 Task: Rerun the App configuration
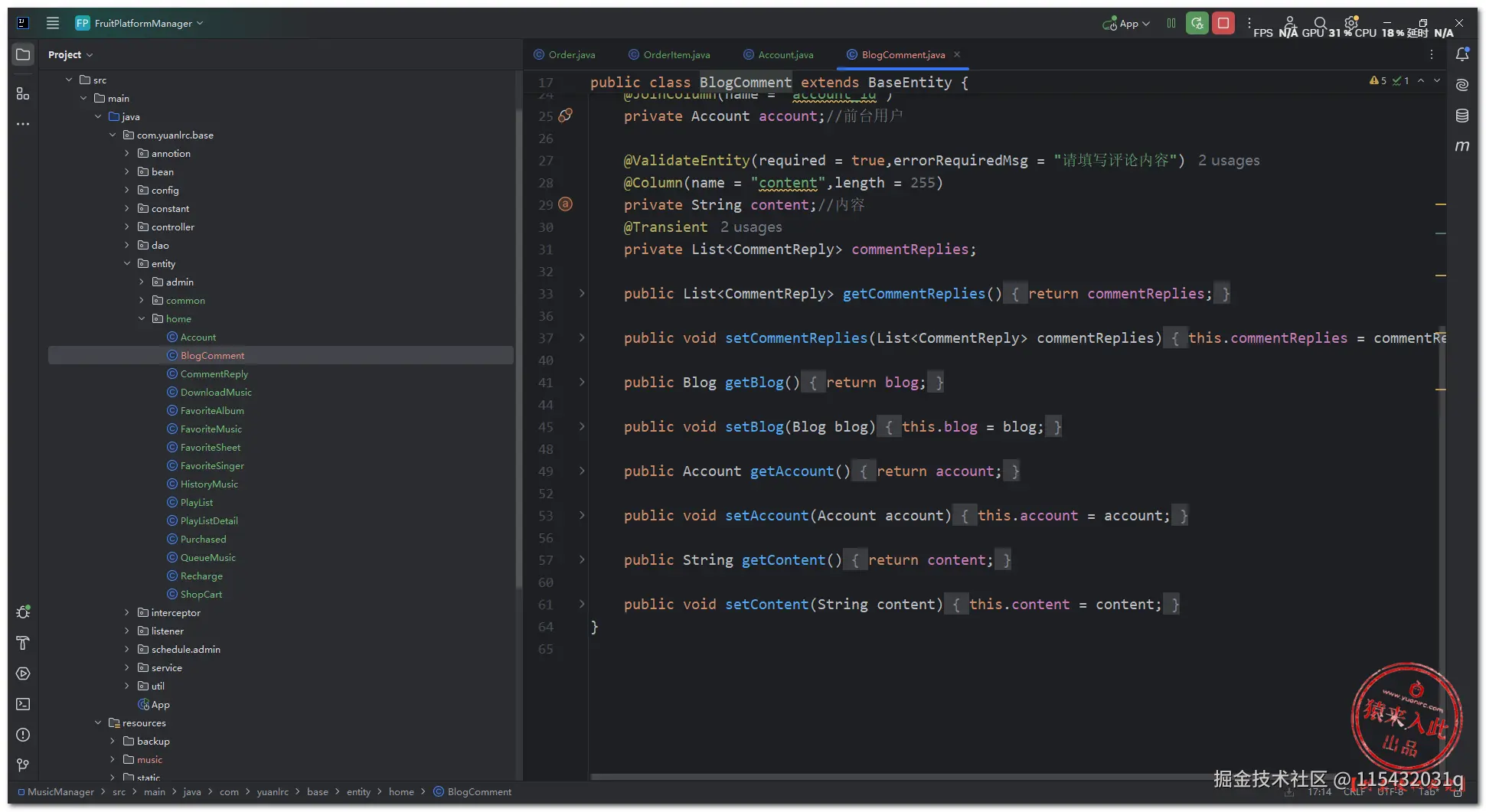point(1197,23)
